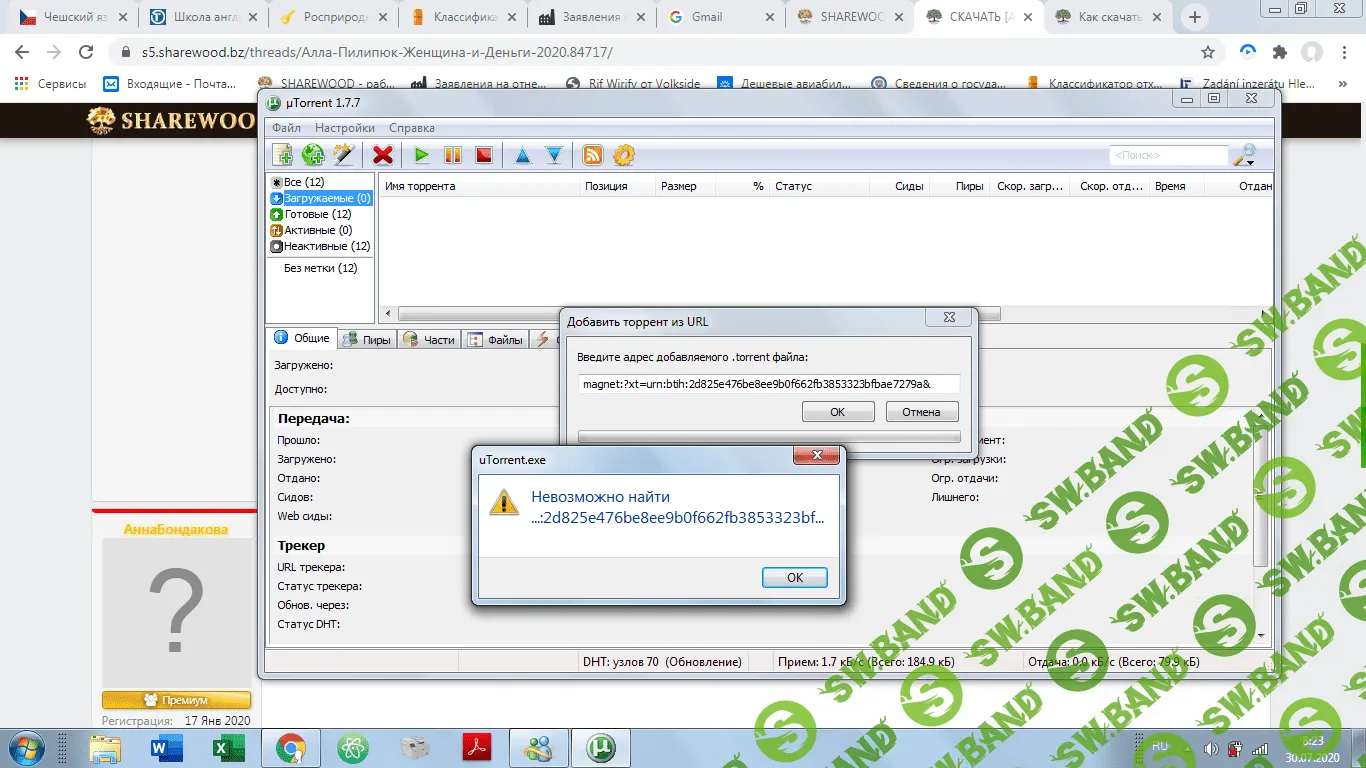
Task: Open the search provider dropdown by magnifier
Action: [x=1244, y=155]
